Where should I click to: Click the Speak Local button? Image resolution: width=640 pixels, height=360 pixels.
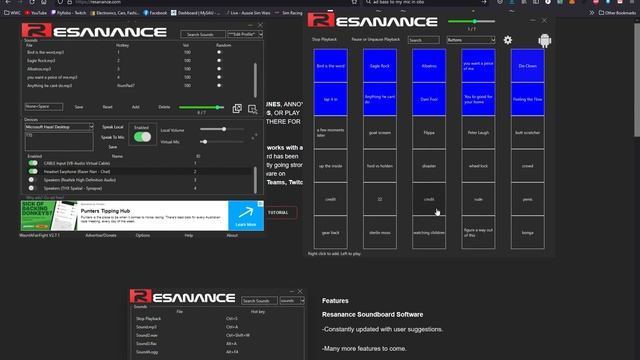coord(113,127)
